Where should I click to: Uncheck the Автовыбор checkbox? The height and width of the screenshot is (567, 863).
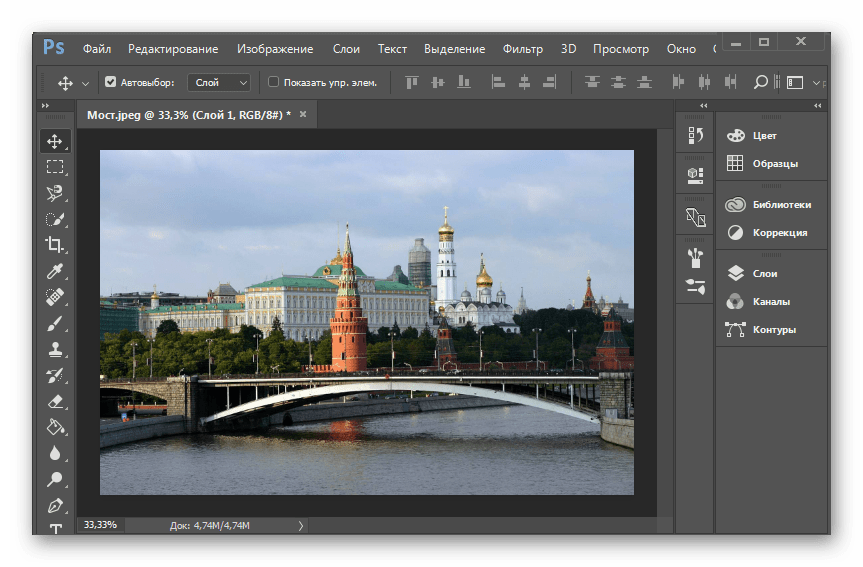tap(111, 82)
